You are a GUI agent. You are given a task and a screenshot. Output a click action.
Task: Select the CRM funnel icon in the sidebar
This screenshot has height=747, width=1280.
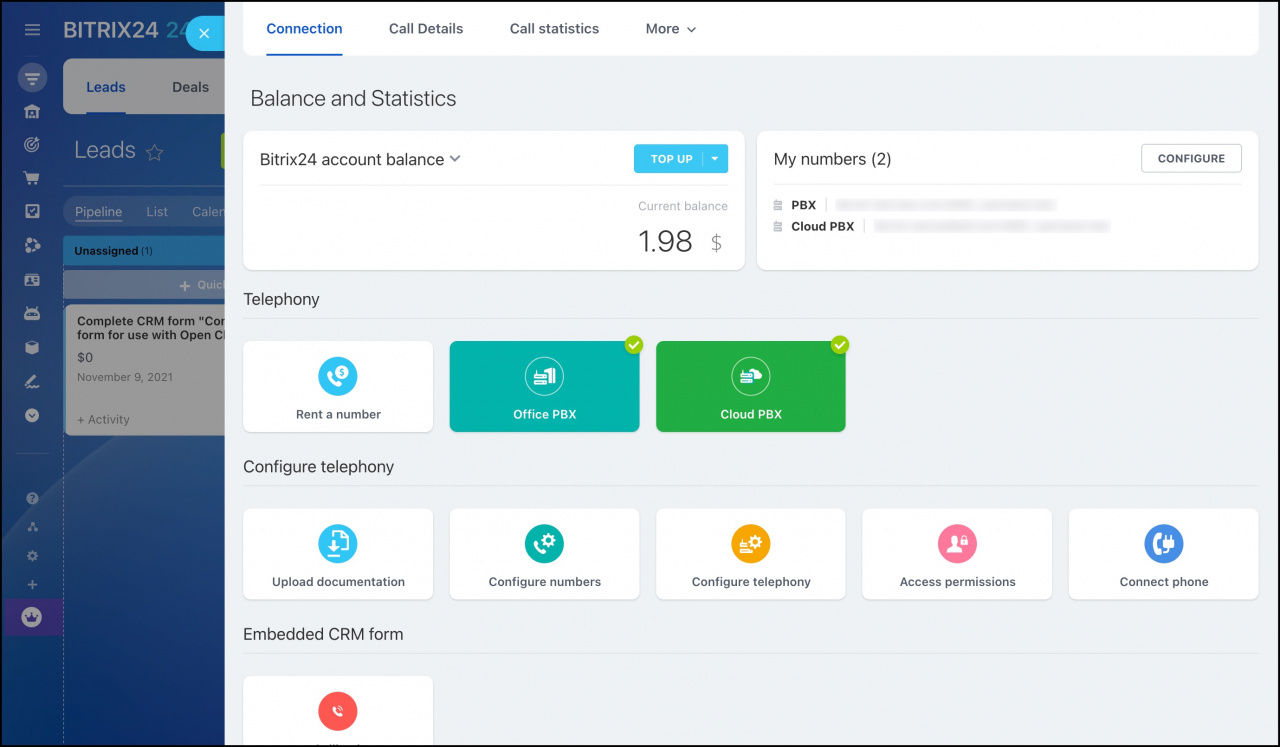tap(32, 78)
